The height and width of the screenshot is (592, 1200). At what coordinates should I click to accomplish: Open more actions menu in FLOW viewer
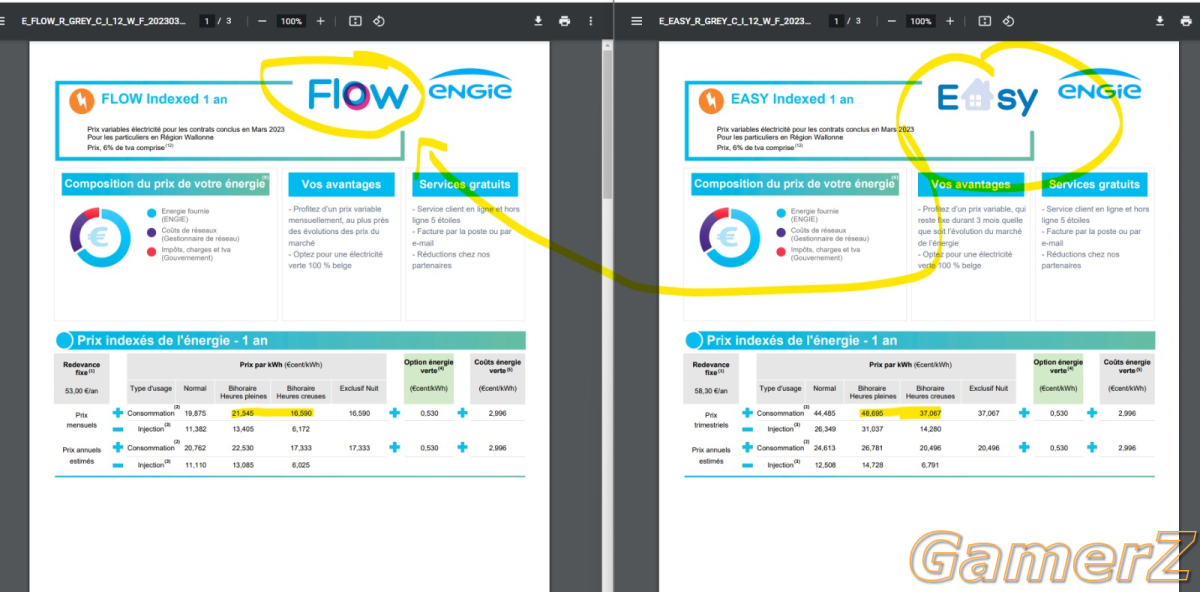tap(591, 21)
